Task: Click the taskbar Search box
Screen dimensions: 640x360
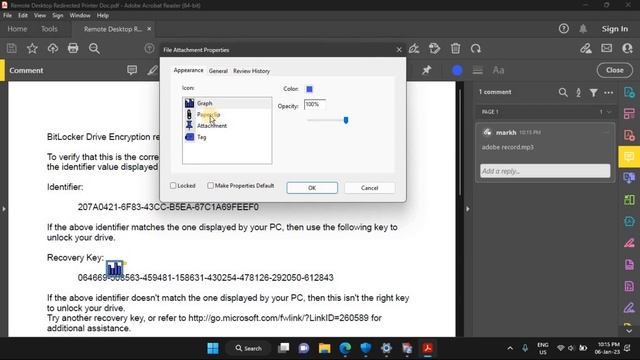Action: coord(248,348)
